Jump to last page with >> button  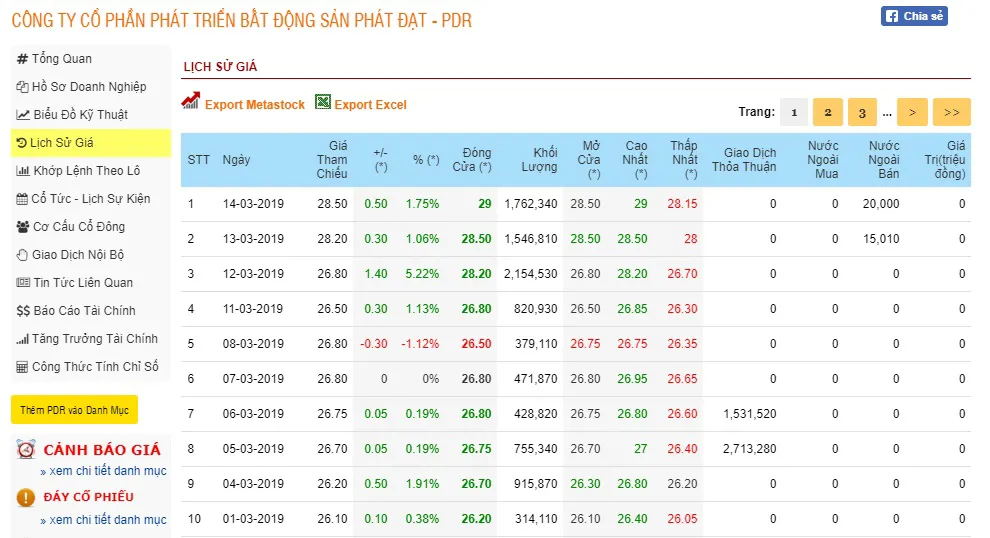pyautogui.click(x=951, y=112)
